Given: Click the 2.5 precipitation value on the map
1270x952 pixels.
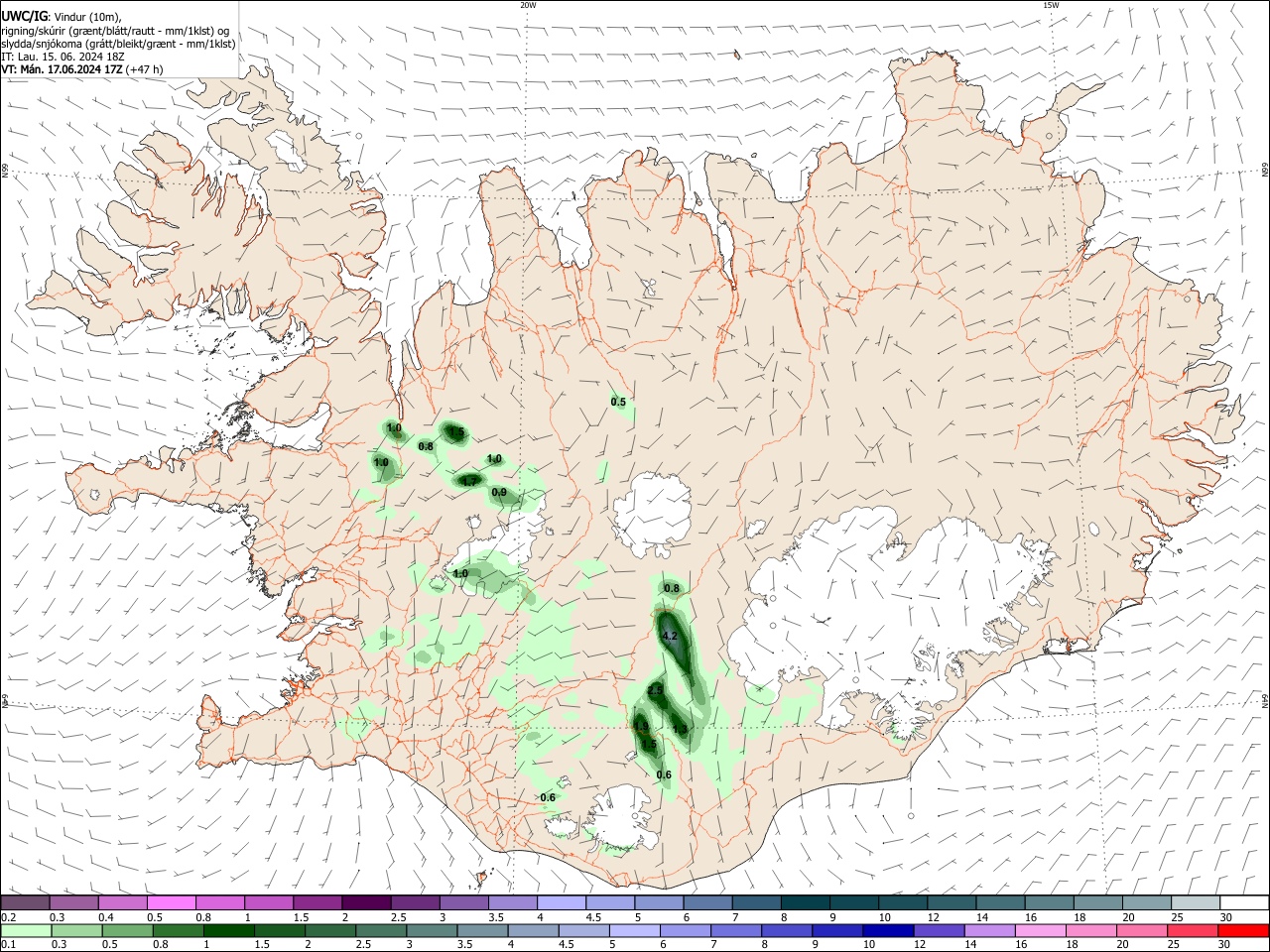Looking at the screenshot, I should pyautogui.click(x=655, y=690).
